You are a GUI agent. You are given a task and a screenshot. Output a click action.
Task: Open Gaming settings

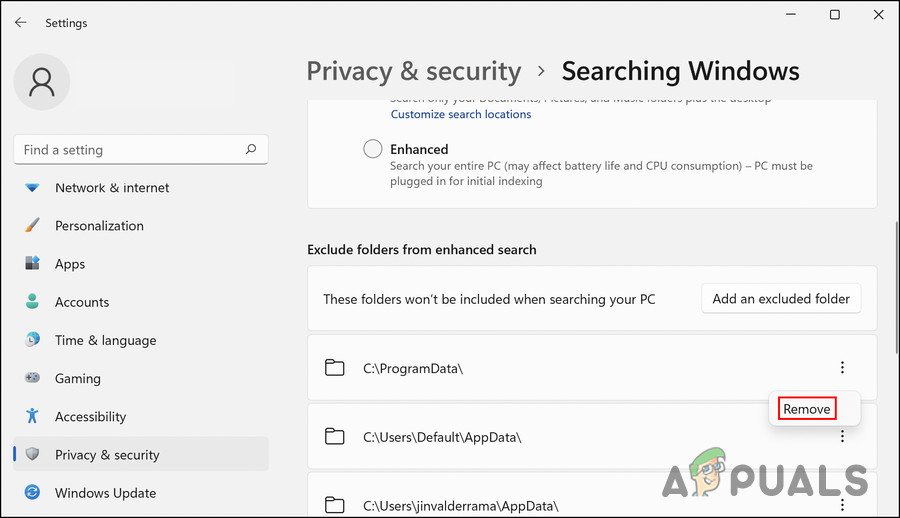click(78, 378)
